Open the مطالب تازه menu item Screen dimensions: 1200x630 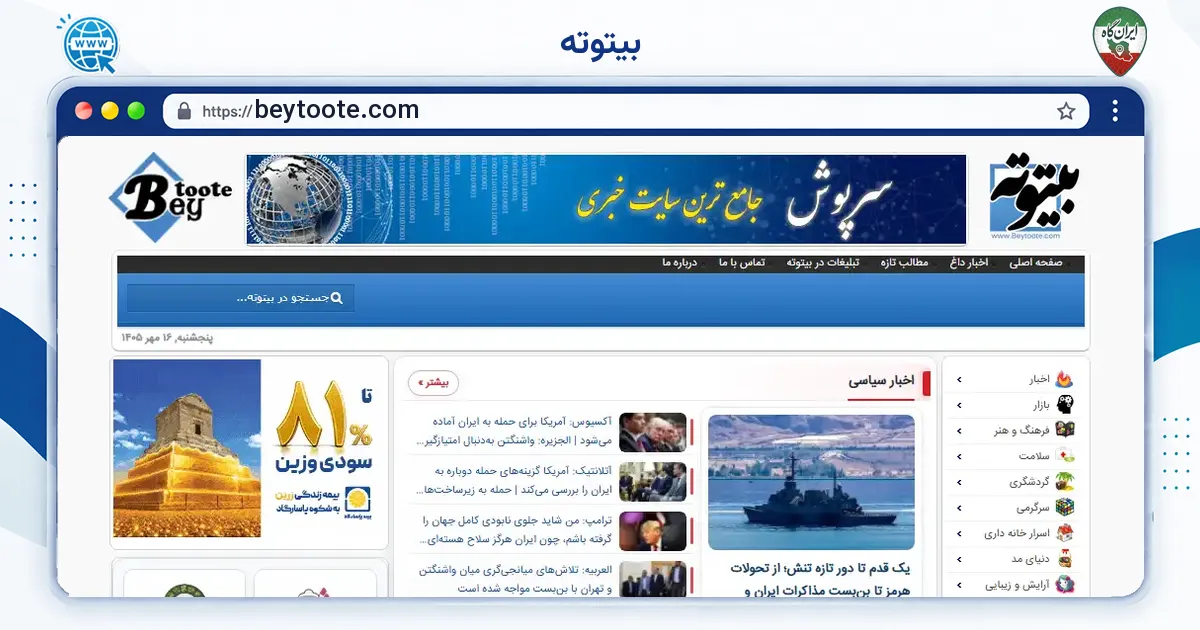[904, 263]
